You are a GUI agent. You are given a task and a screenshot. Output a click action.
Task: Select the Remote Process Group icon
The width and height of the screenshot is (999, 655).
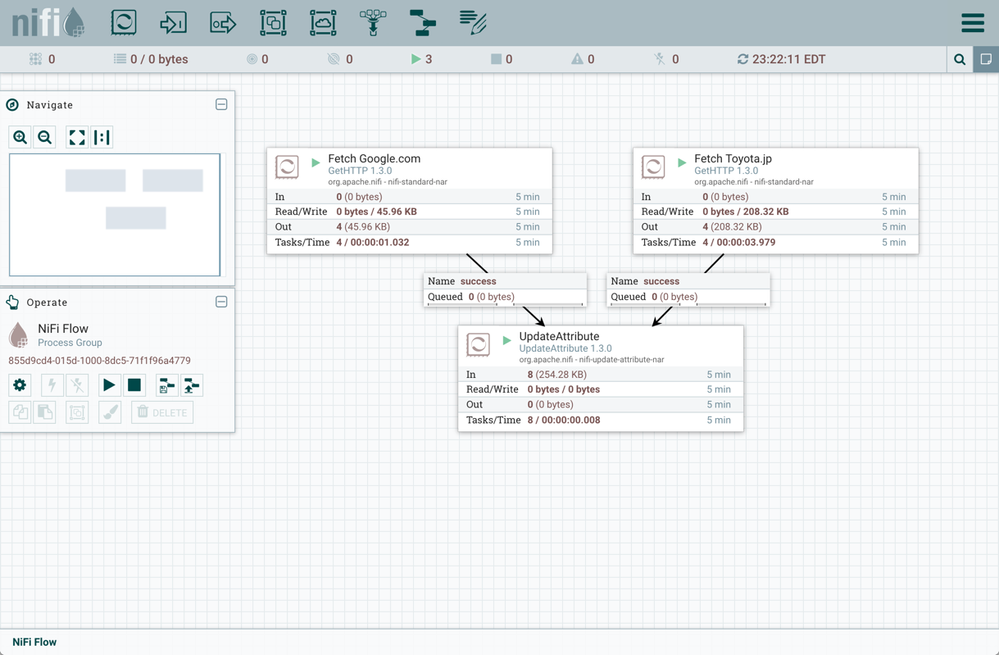click(x=323, y=22)
